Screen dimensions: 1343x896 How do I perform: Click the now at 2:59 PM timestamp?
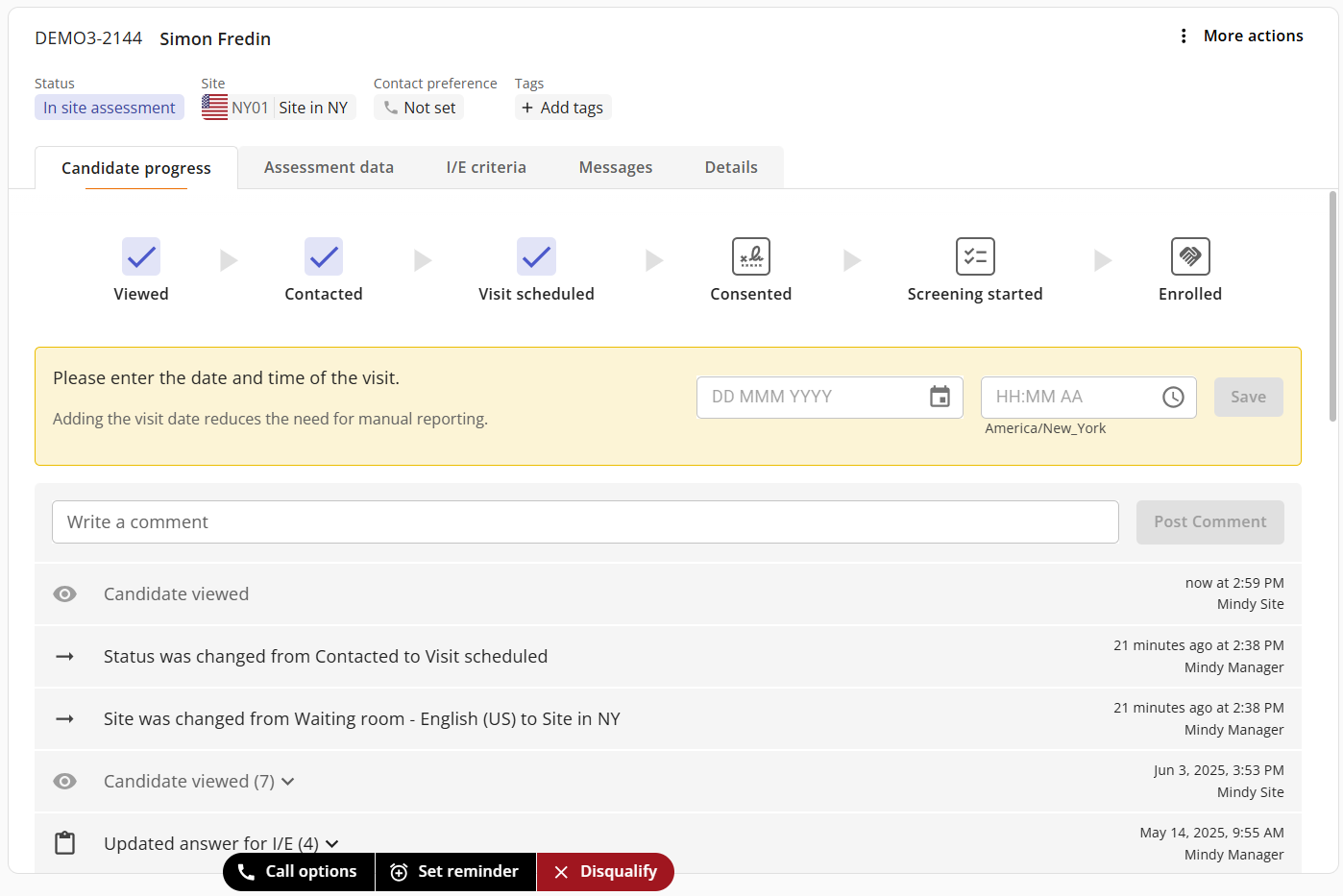pos(1234,583)
